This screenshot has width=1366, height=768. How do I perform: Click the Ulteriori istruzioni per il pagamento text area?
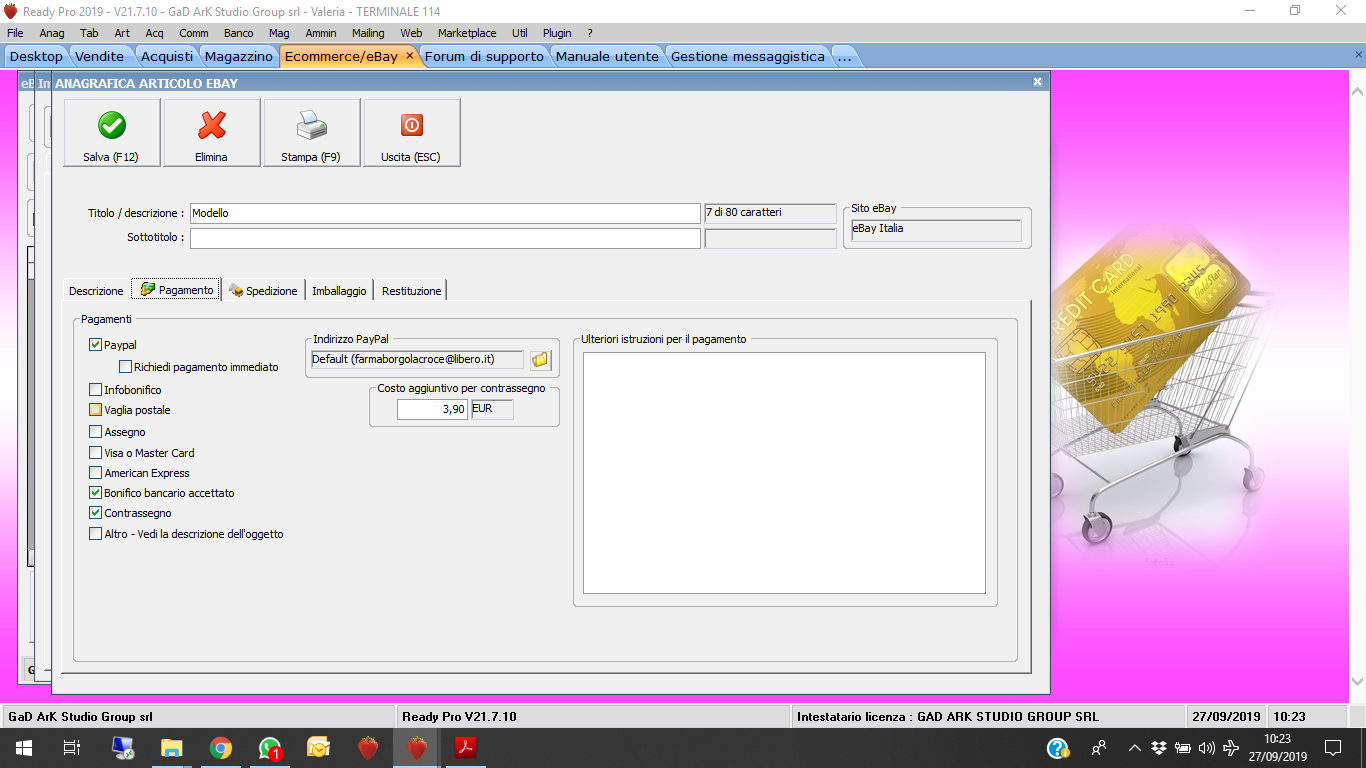[784, 473]
